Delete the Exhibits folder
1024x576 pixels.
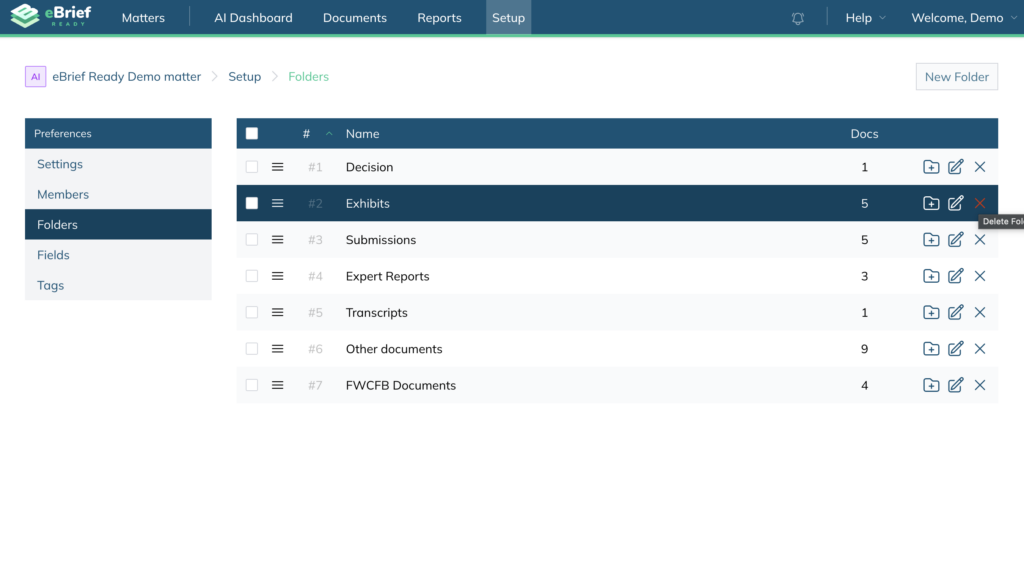pyautogui.click(x=980, y=203)
